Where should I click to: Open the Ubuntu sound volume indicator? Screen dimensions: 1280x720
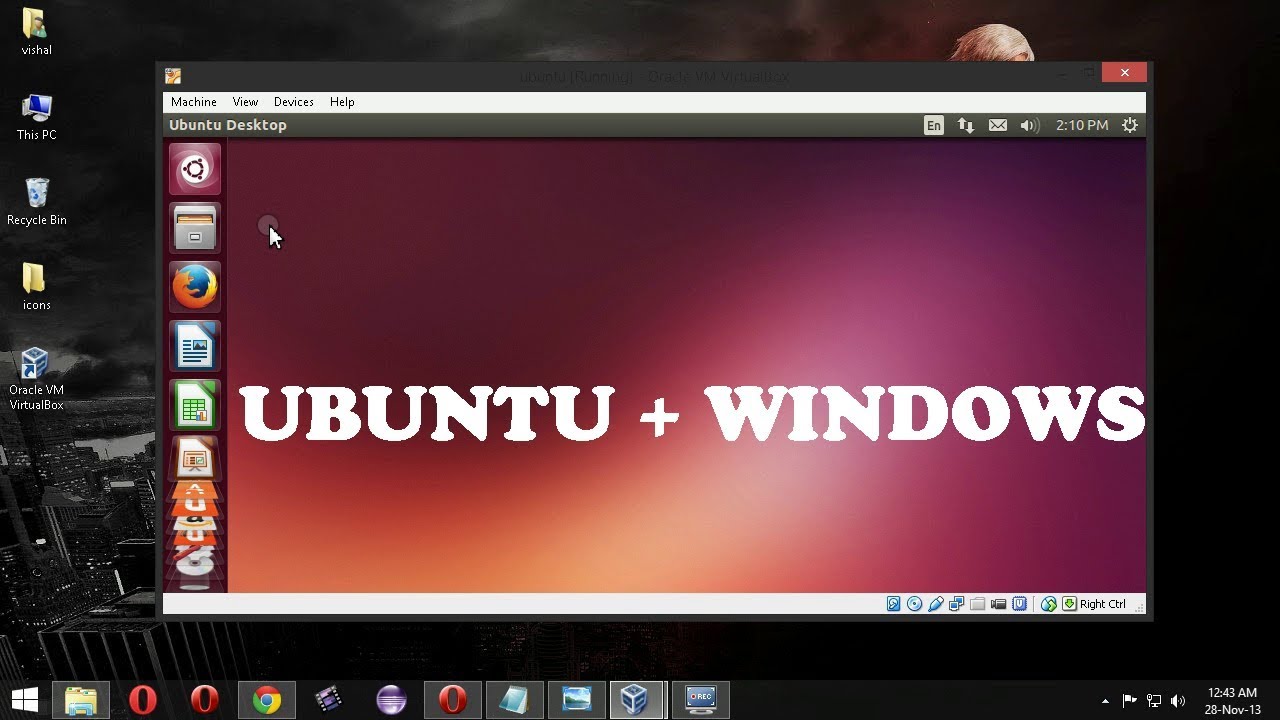[x=1029, y=125]
